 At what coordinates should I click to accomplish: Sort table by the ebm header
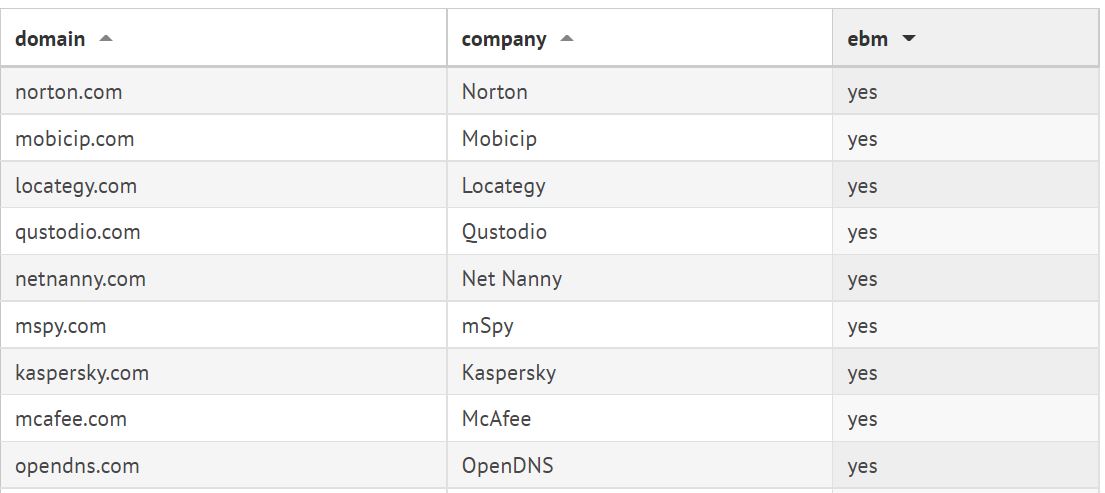tap(867, 39)
